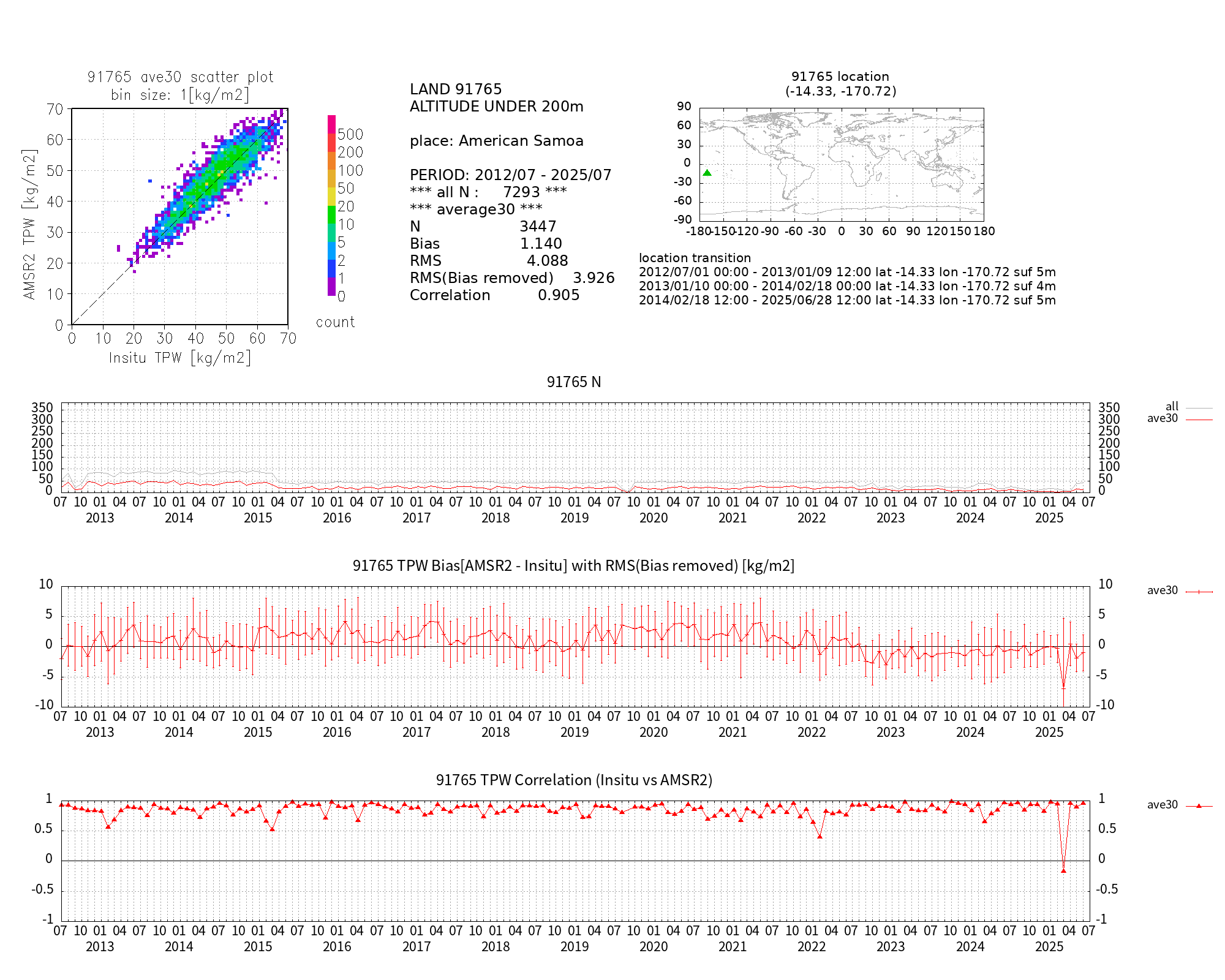Click the pink 500 count color in the legend
This screenshot has width=1225, height=980.
click(x=331, y=124)
